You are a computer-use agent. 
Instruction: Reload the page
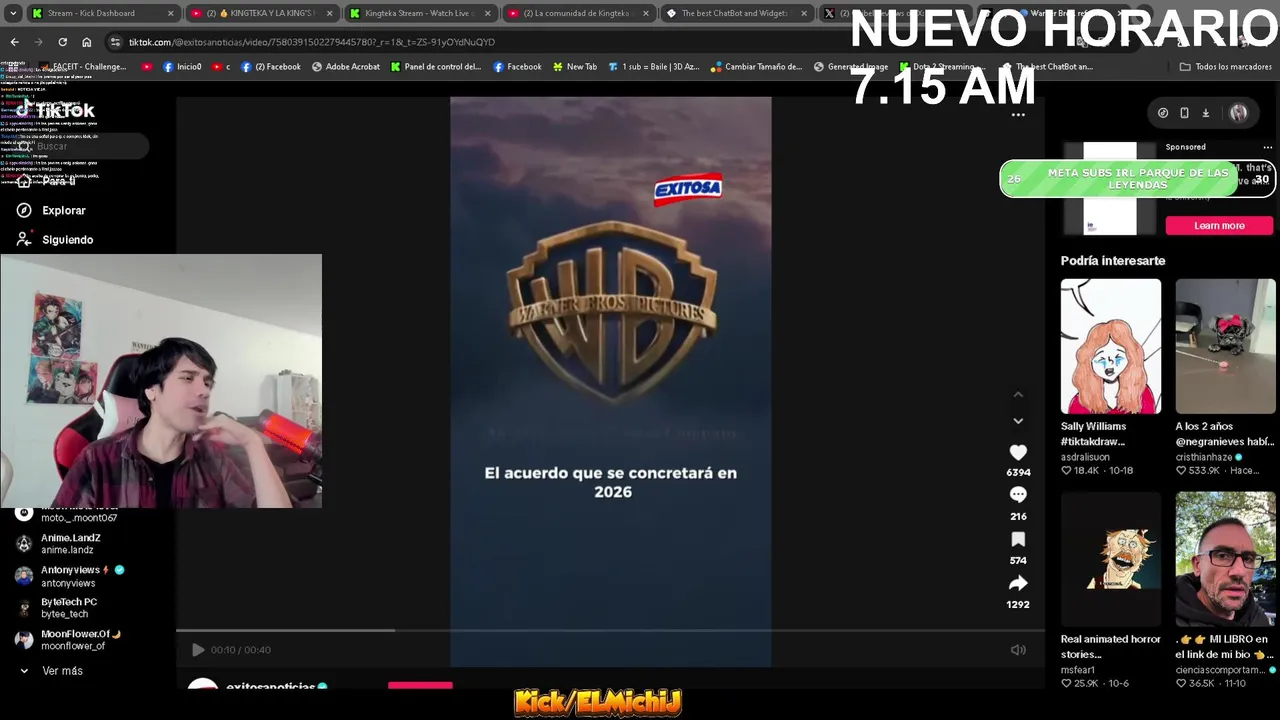click(62, 42)
